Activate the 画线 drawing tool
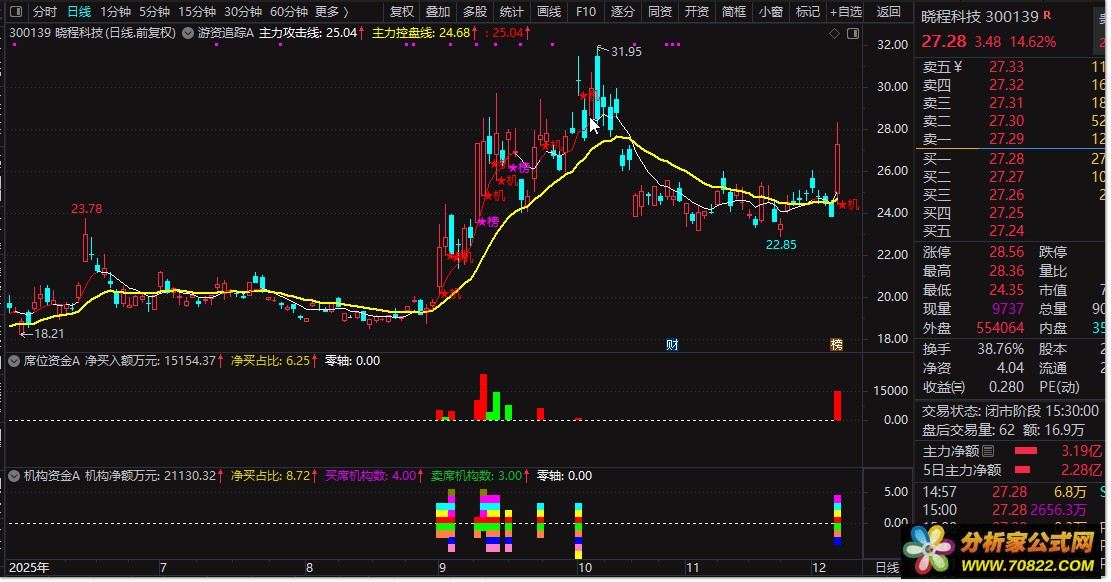This screenshot has height=582, width=1111. point(548,11)
